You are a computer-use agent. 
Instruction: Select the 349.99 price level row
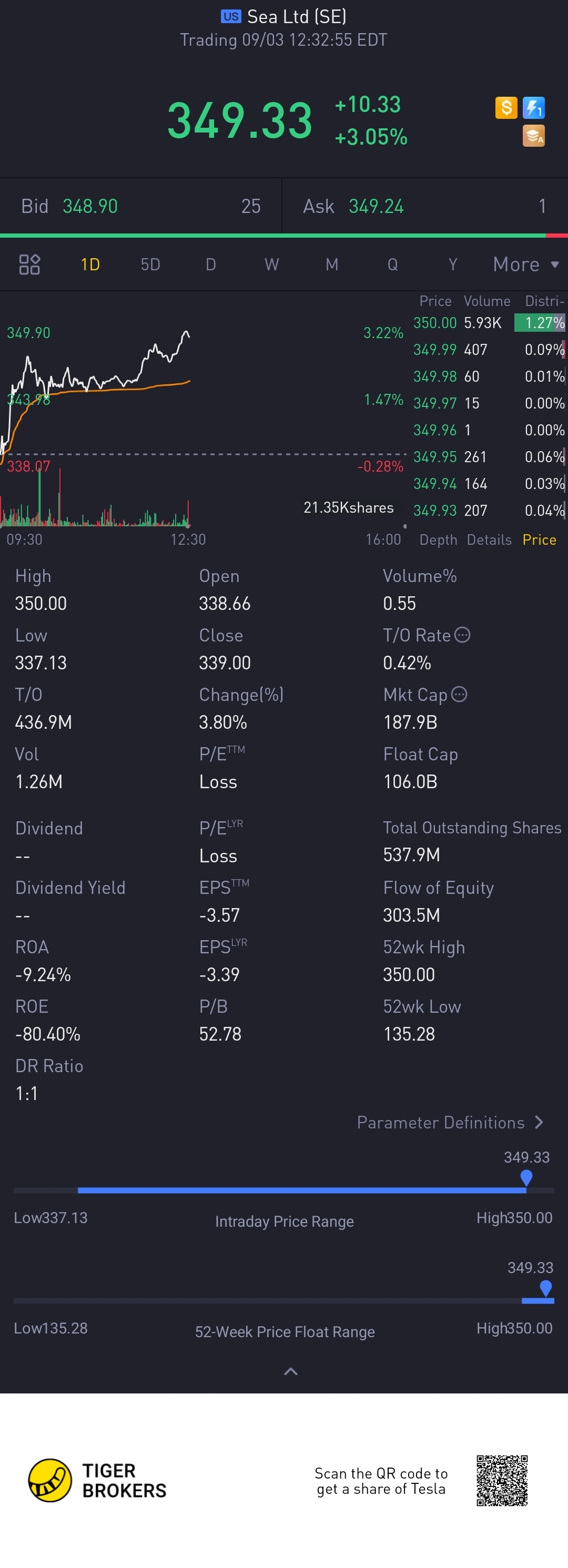coord(489,349)
